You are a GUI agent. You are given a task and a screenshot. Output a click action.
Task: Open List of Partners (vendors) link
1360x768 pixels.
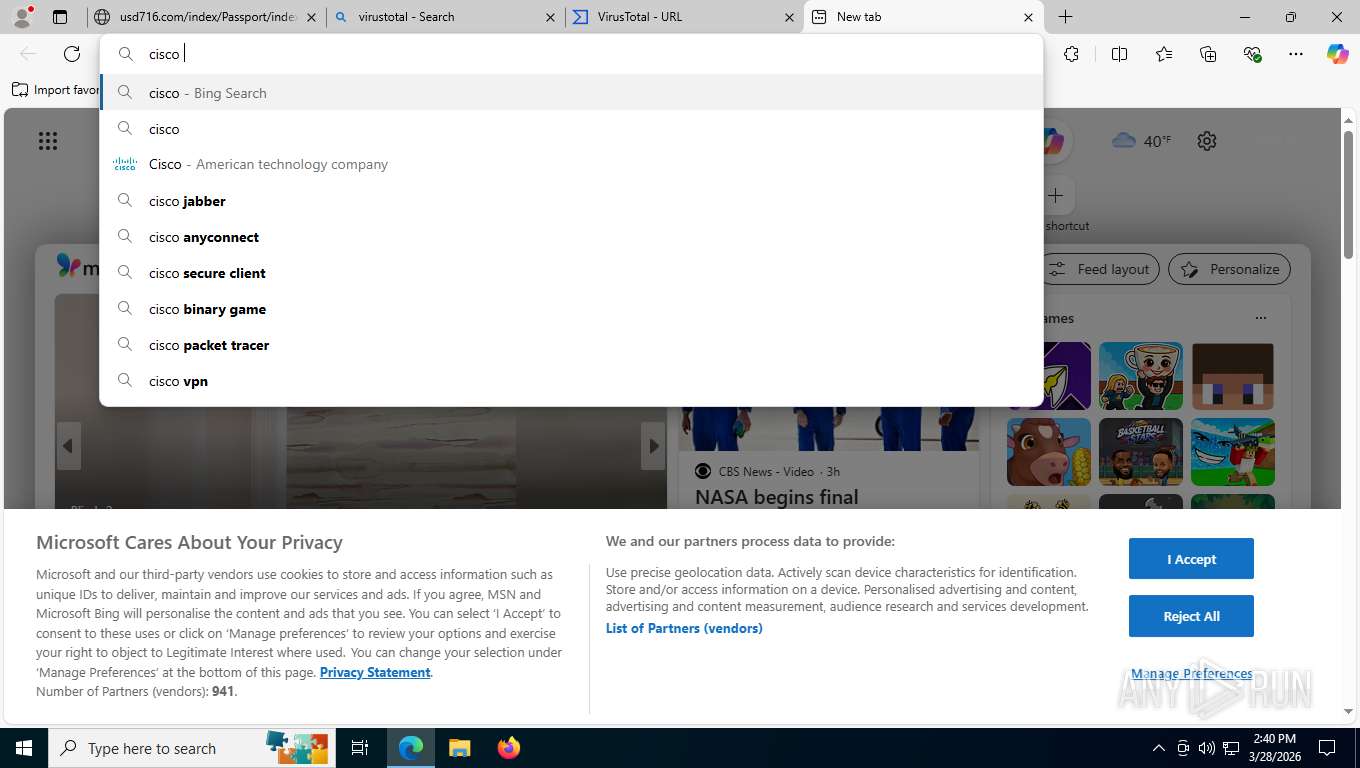(x=684, y=628)
